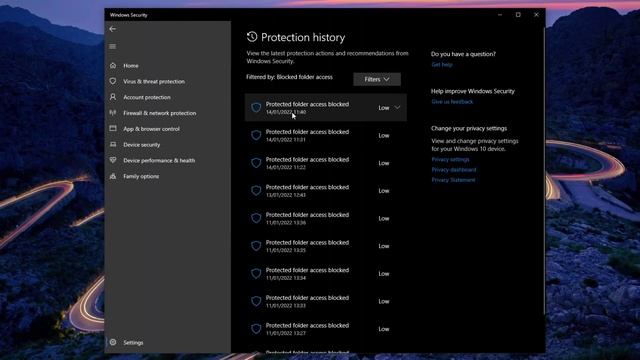
Task: Click shield icon of 11/01/2022 13:34 entry
Action: (256, 273)
